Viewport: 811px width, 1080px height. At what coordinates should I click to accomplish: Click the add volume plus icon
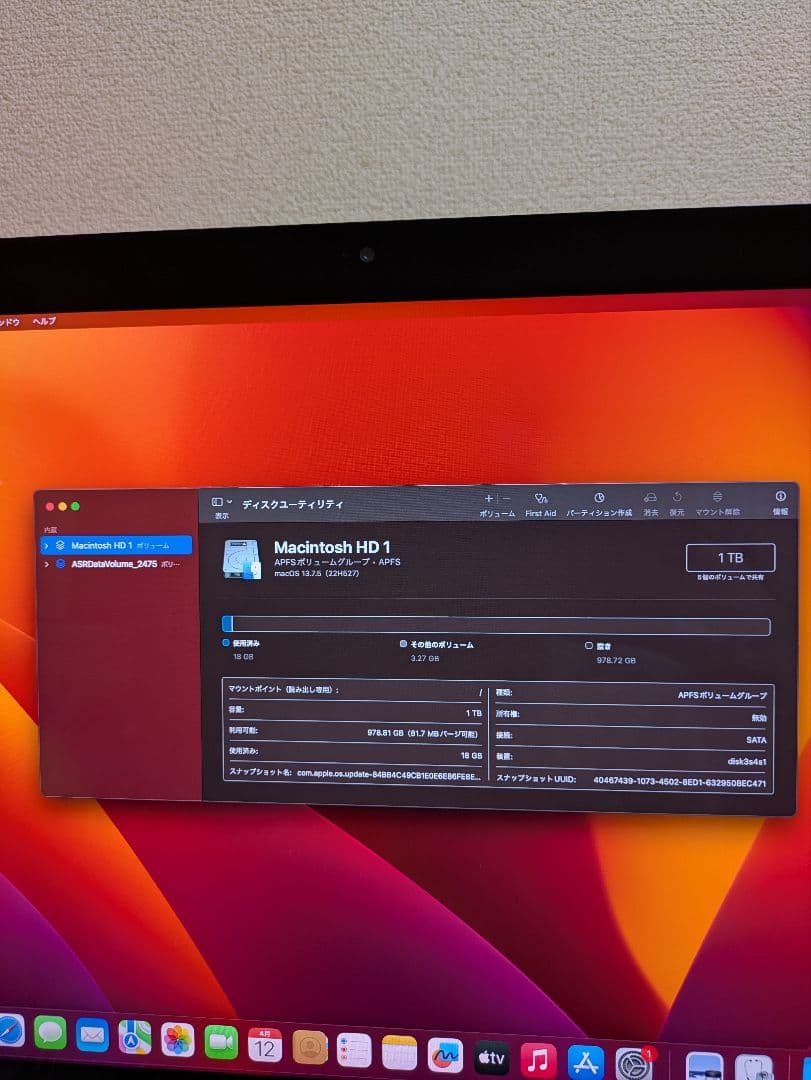pos(487,498)
